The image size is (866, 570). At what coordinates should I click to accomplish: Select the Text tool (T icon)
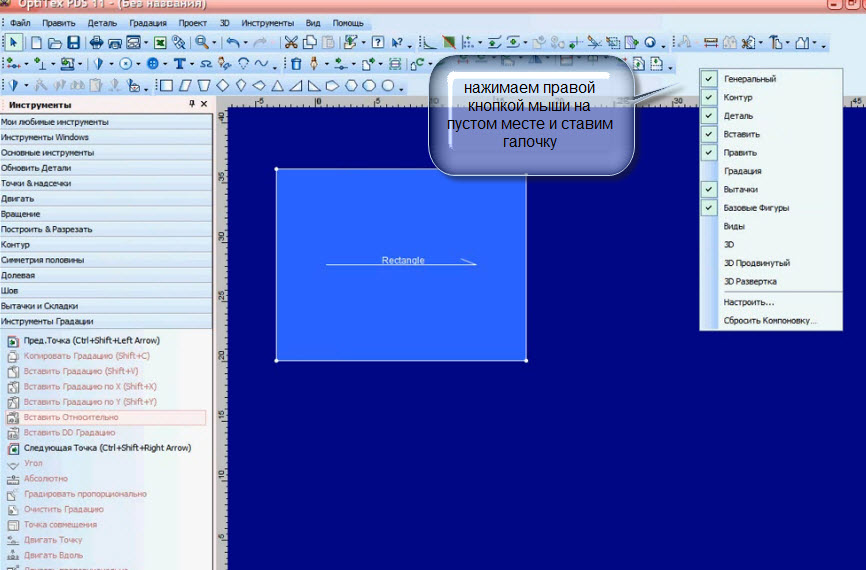[179, 64]
